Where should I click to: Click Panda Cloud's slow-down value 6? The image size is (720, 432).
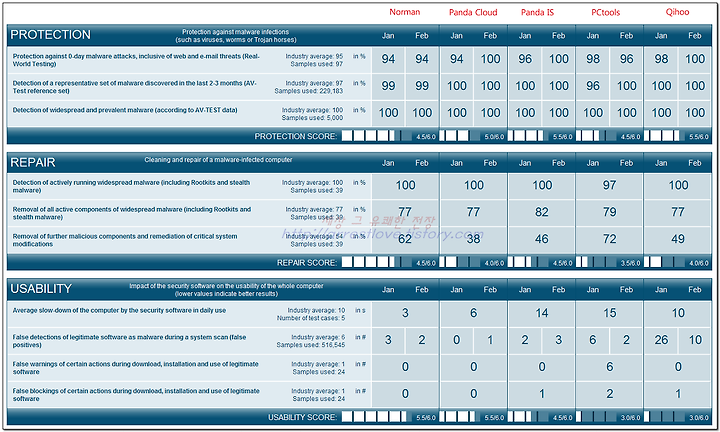(x=473, y=313)
